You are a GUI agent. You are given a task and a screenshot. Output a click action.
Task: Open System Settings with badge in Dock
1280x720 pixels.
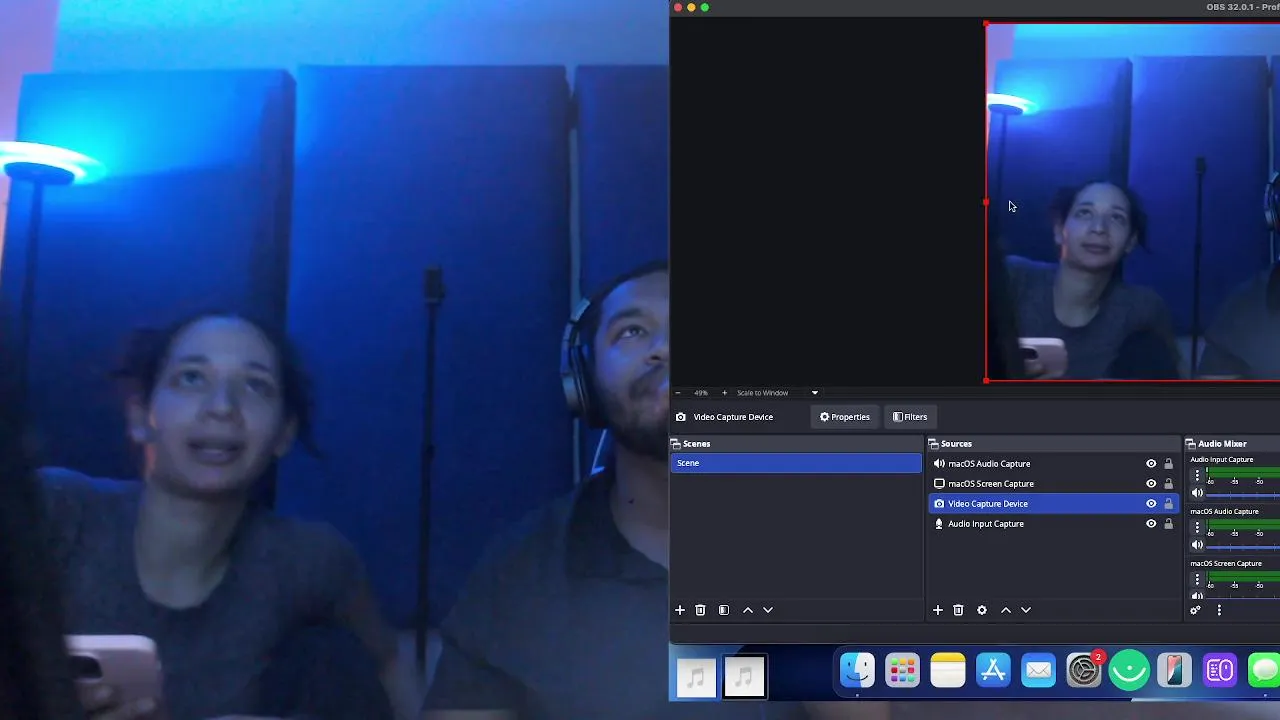[x=1084, y=670]
